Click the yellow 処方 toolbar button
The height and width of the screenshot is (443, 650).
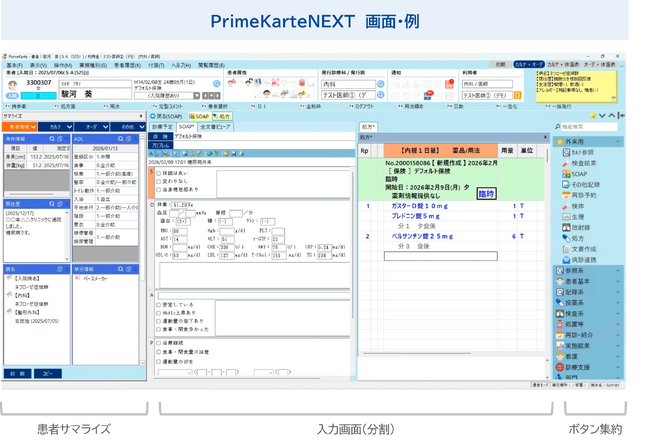point(221,116)
